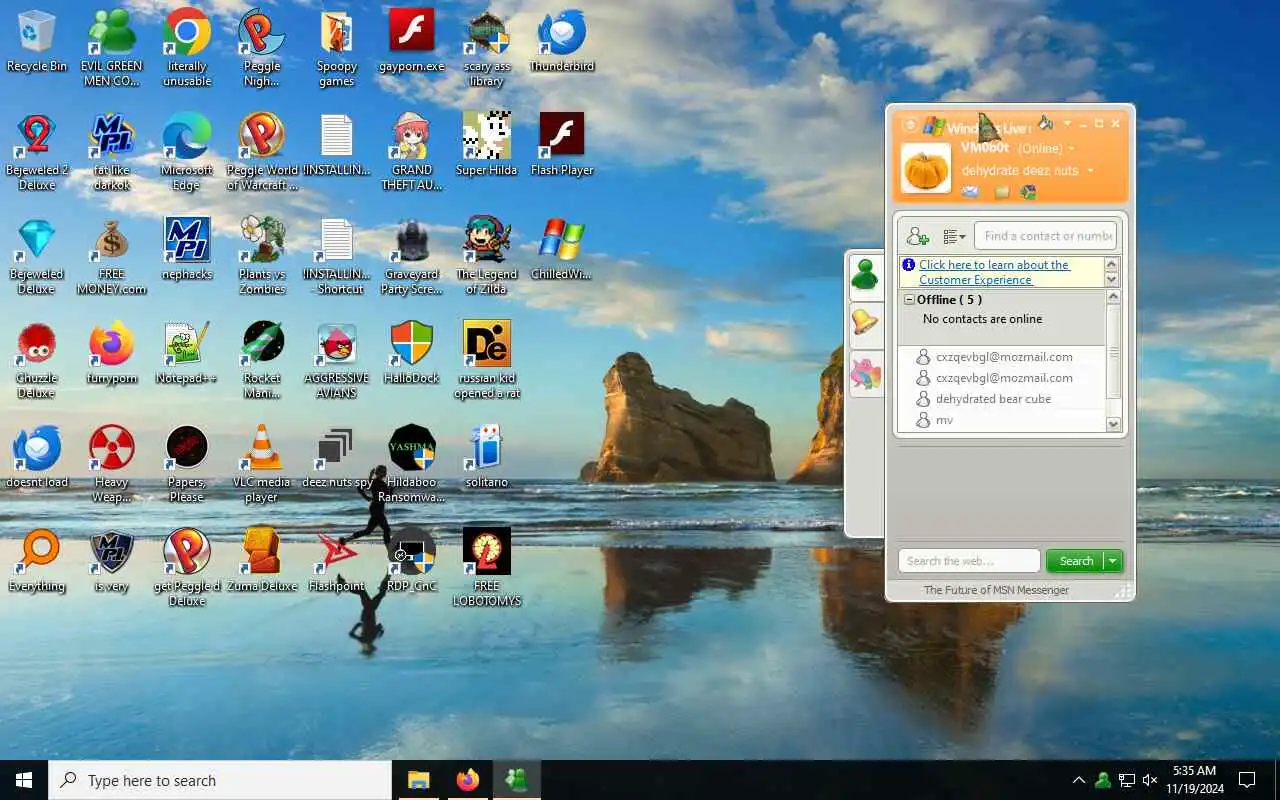Select the dehydrated bear cube contact
Image resolution: width=1280 pixels, height=800 pixels.
993,399
